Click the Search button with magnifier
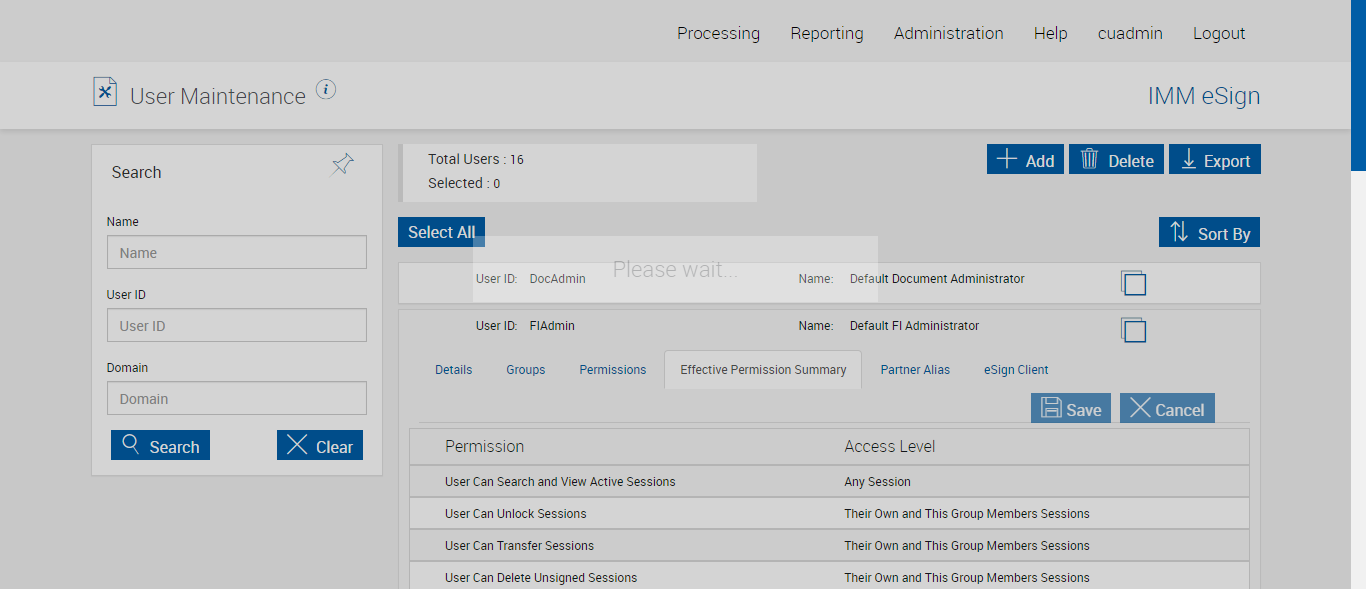 pos(161,446)
